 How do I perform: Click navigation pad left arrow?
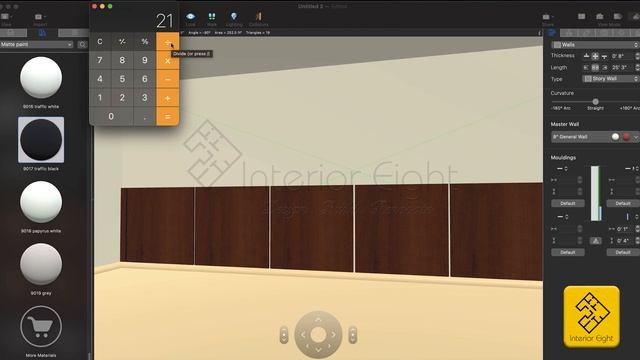pos(303,335)
